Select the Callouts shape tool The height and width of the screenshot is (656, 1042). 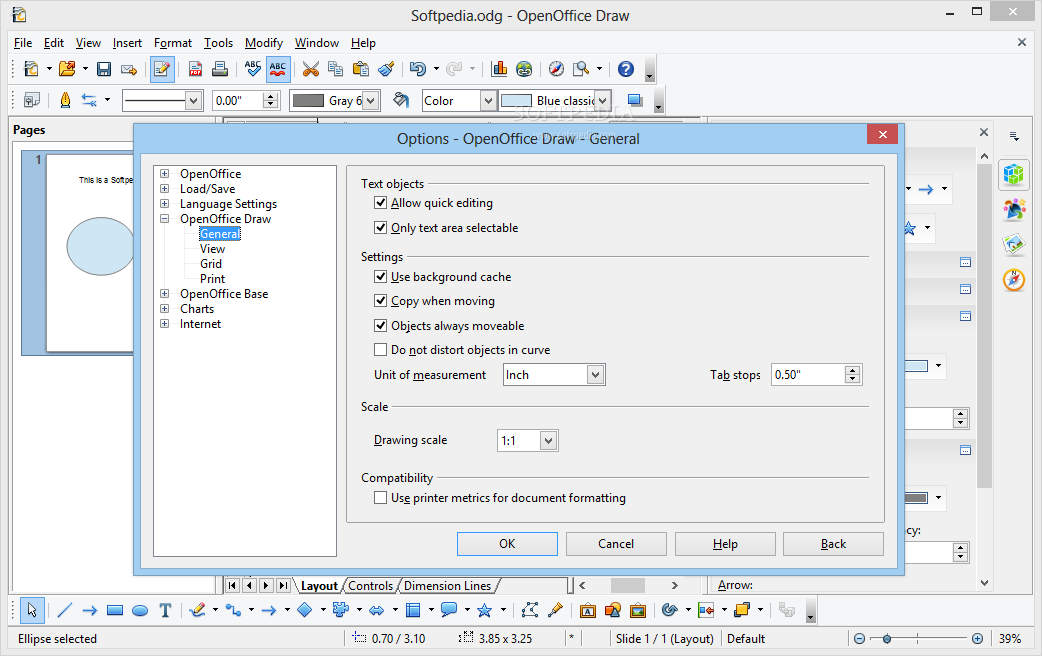[x=449, y=610]
